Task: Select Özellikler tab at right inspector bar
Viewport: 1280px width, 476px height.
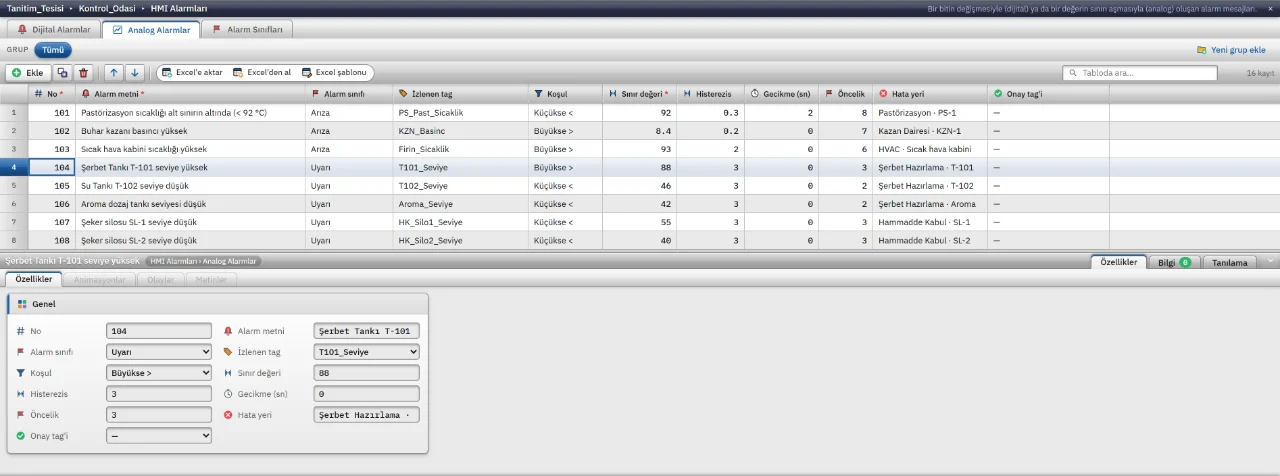Action: click(1118, 261)
